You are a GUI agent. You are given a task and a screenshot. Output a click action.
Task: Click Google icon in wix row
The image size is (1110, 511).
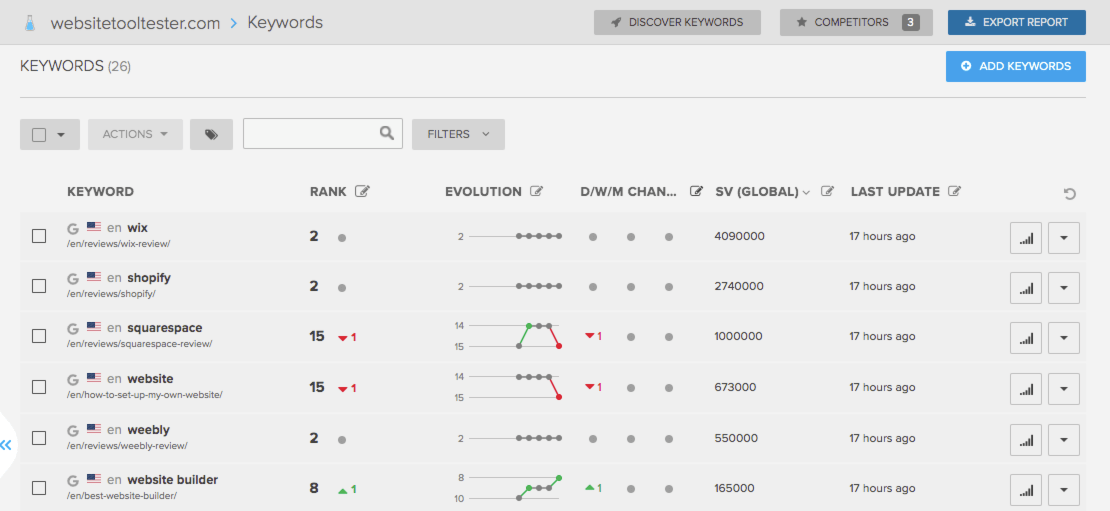pos(72,228)
